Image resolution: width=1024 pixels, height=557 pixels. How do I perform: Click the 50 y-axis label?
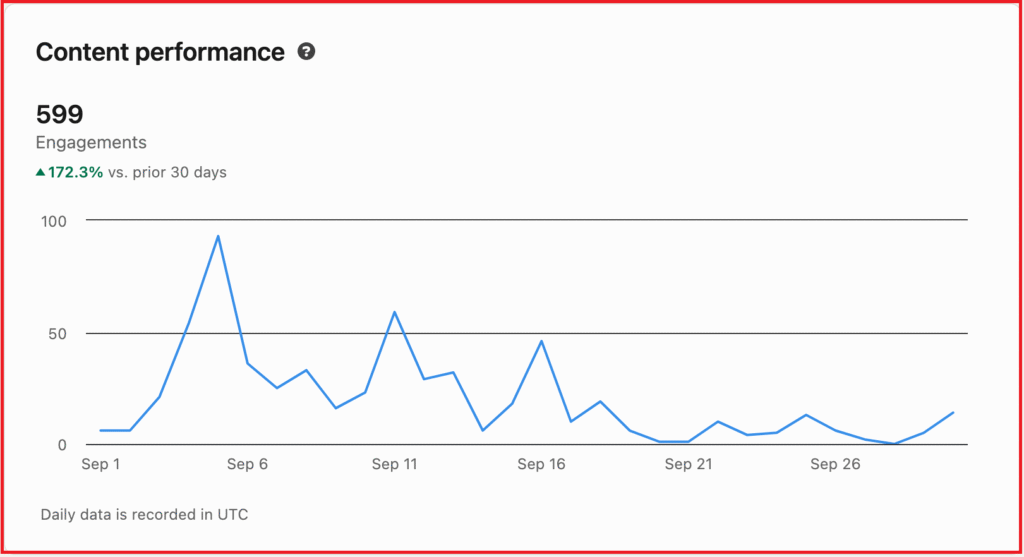(56, 333)
